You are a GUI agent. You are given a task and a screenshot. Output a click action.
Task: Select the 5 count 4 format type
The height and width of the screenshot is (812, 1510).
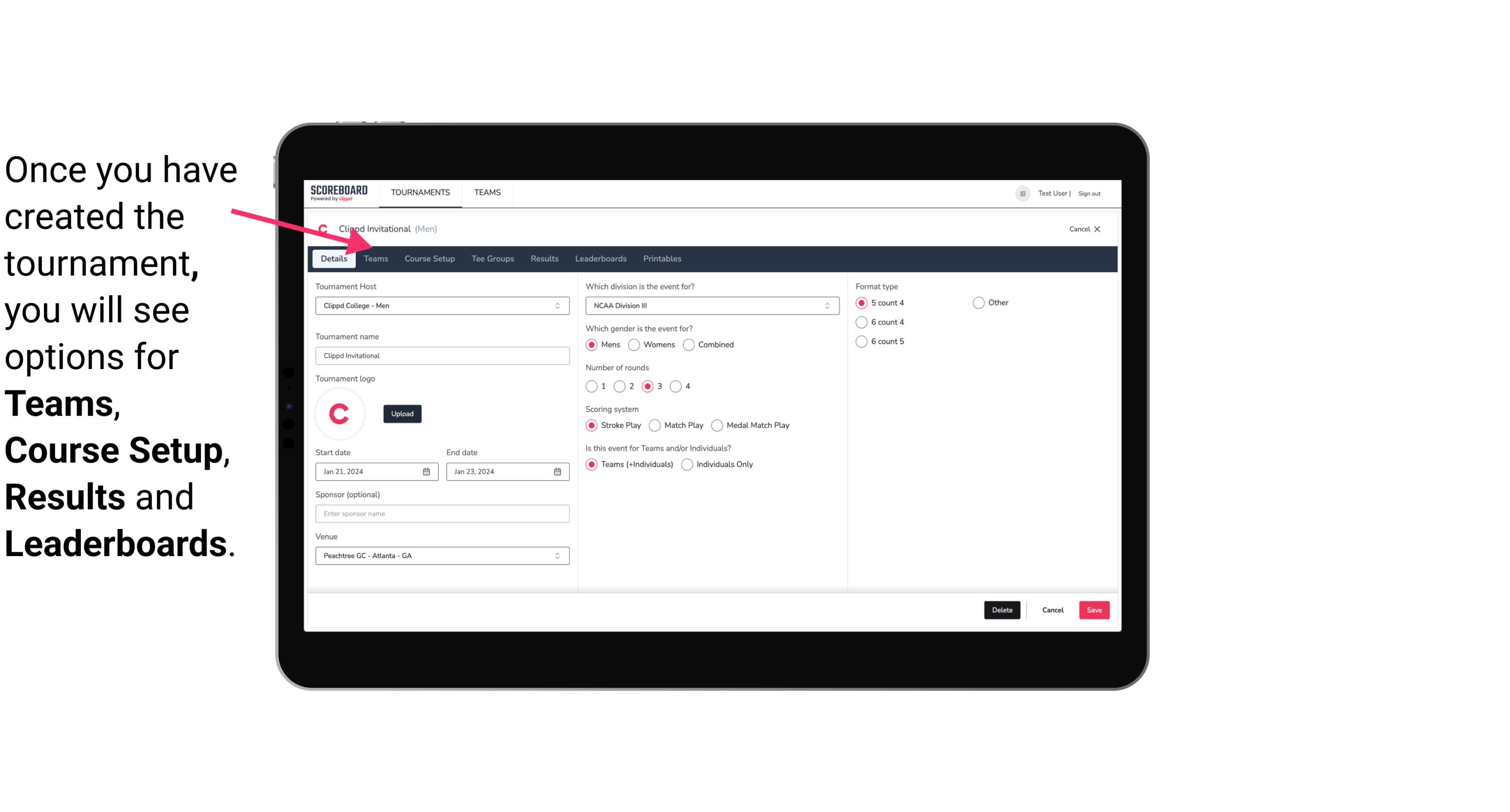point(863,303)
